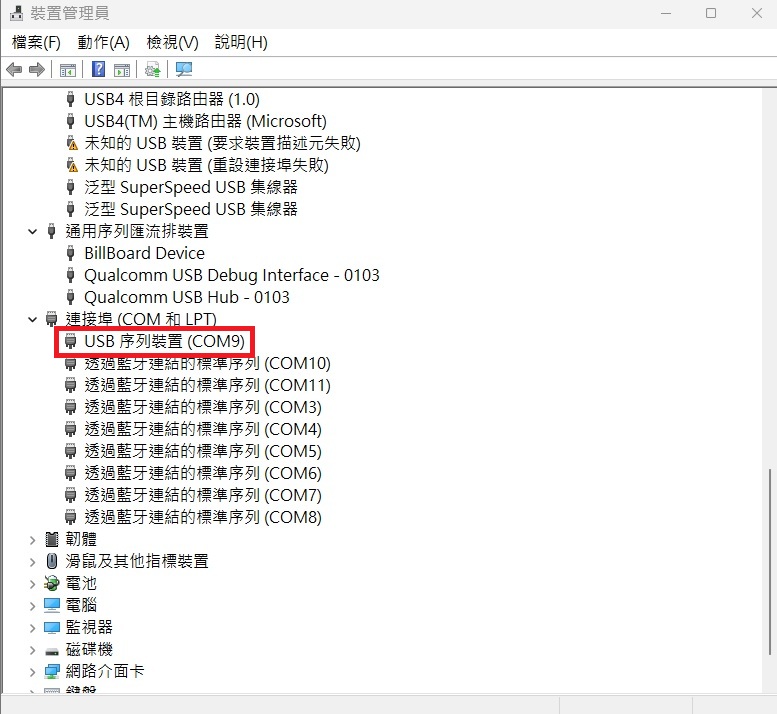The width and height of the screenshot is (777, 714).
Task: Click the Device Manager title bar icon
Action: (x=16, y=13)
